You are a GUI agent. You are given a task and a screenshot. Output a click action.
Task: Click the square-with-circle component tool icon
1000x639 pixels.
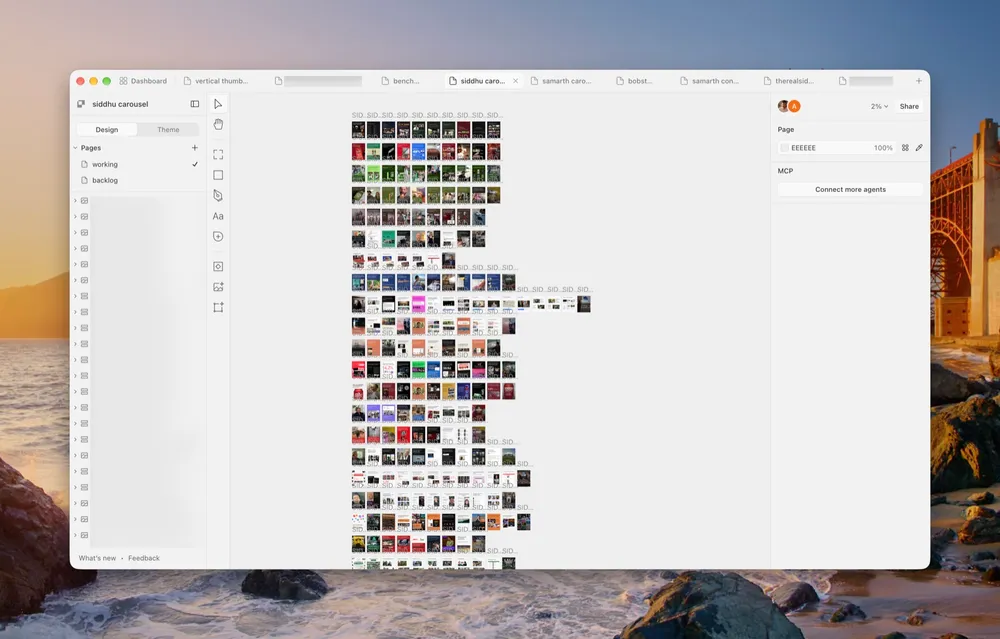(x=218, y=266)
